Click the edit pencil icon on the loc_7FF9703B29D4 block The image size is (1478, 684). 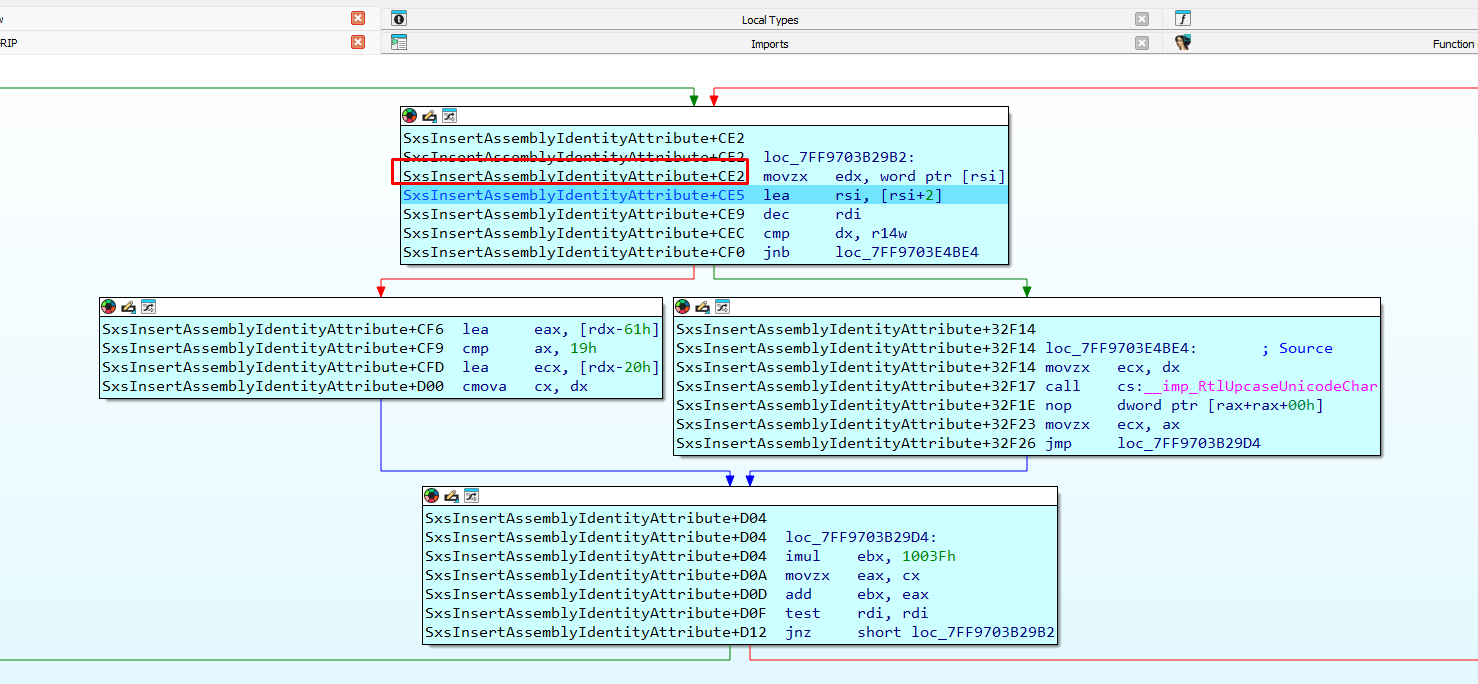[x=451, y=496]
